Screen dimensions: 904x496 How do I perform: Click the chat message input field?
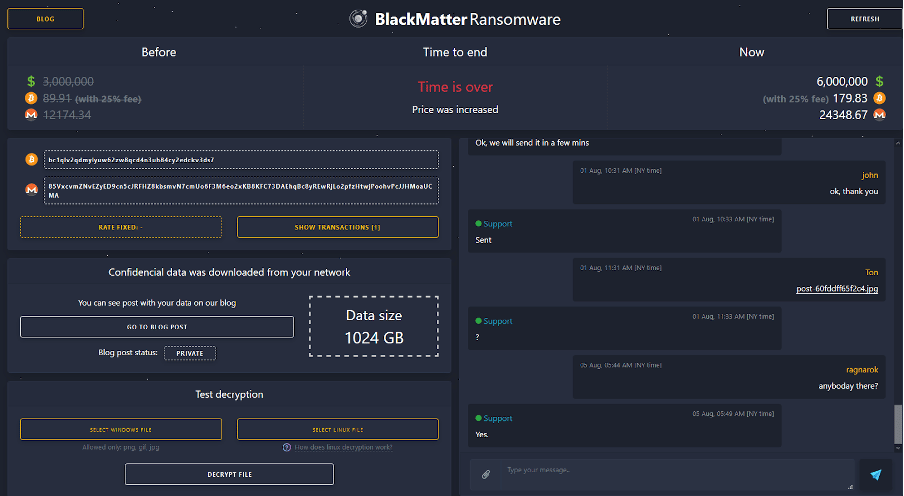pyautogui.click(x=675, y=471)
